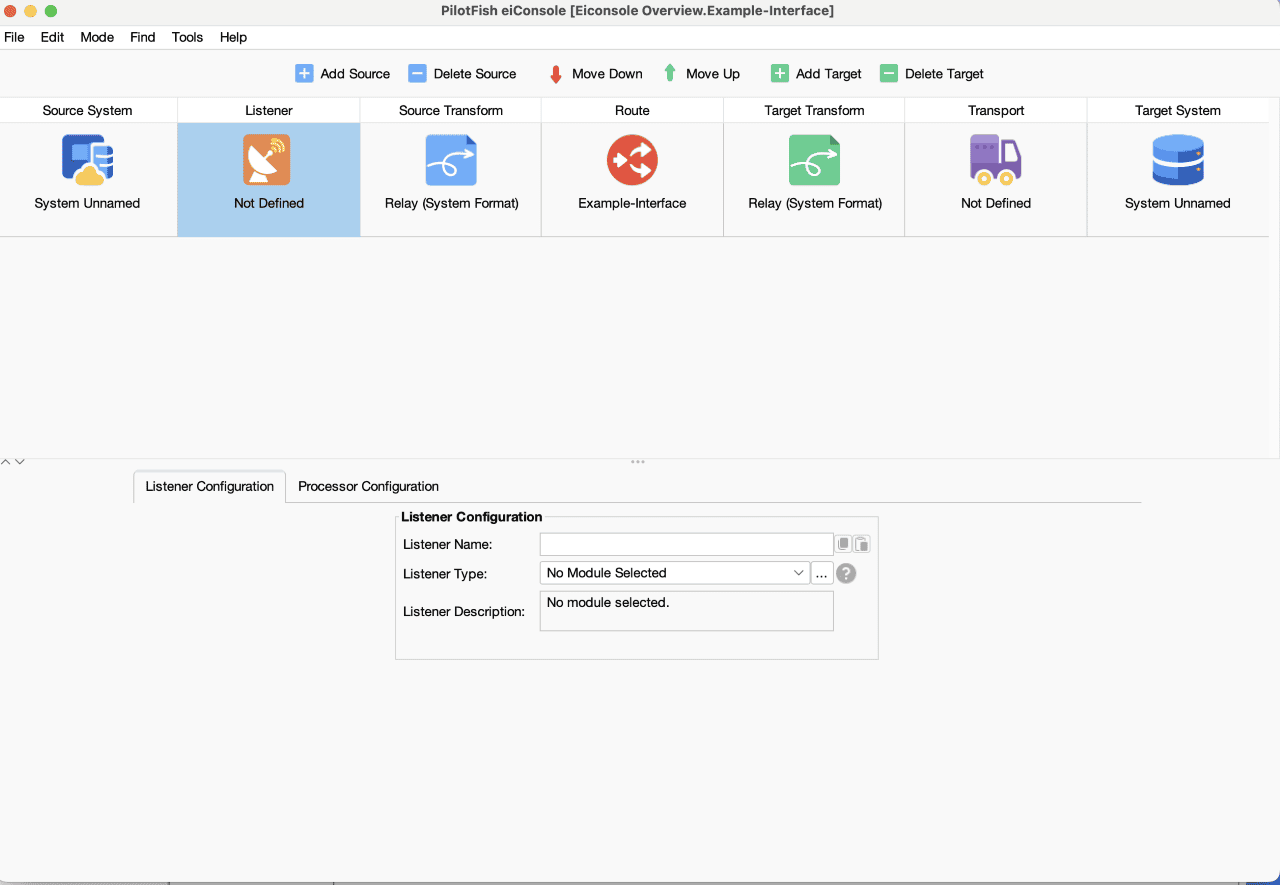Select the purple Transport truck icon
The width and height of the screenshot is (1280, 885).
point(995,160)
